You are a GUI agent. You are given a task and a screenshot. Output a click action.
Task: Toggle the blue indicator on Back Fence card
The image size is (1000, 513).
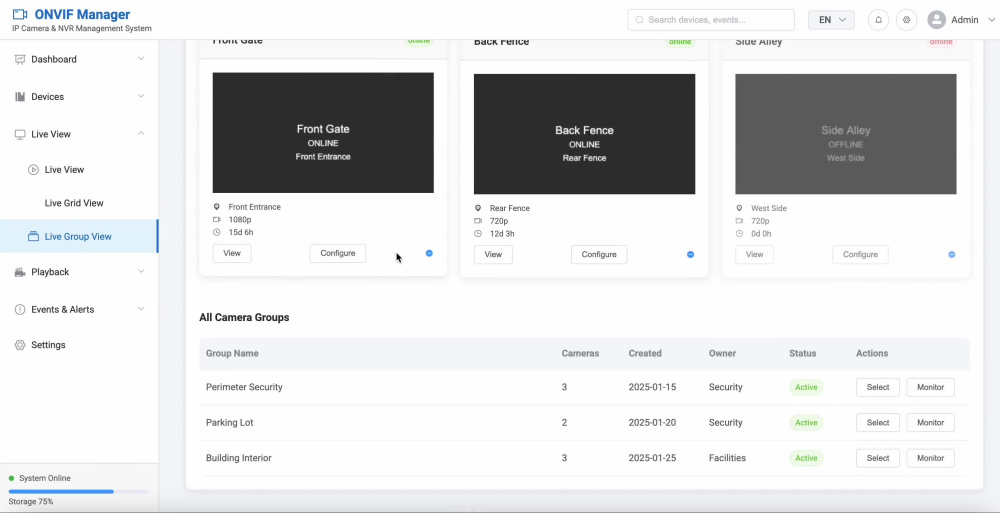click(x=691, y=255)
